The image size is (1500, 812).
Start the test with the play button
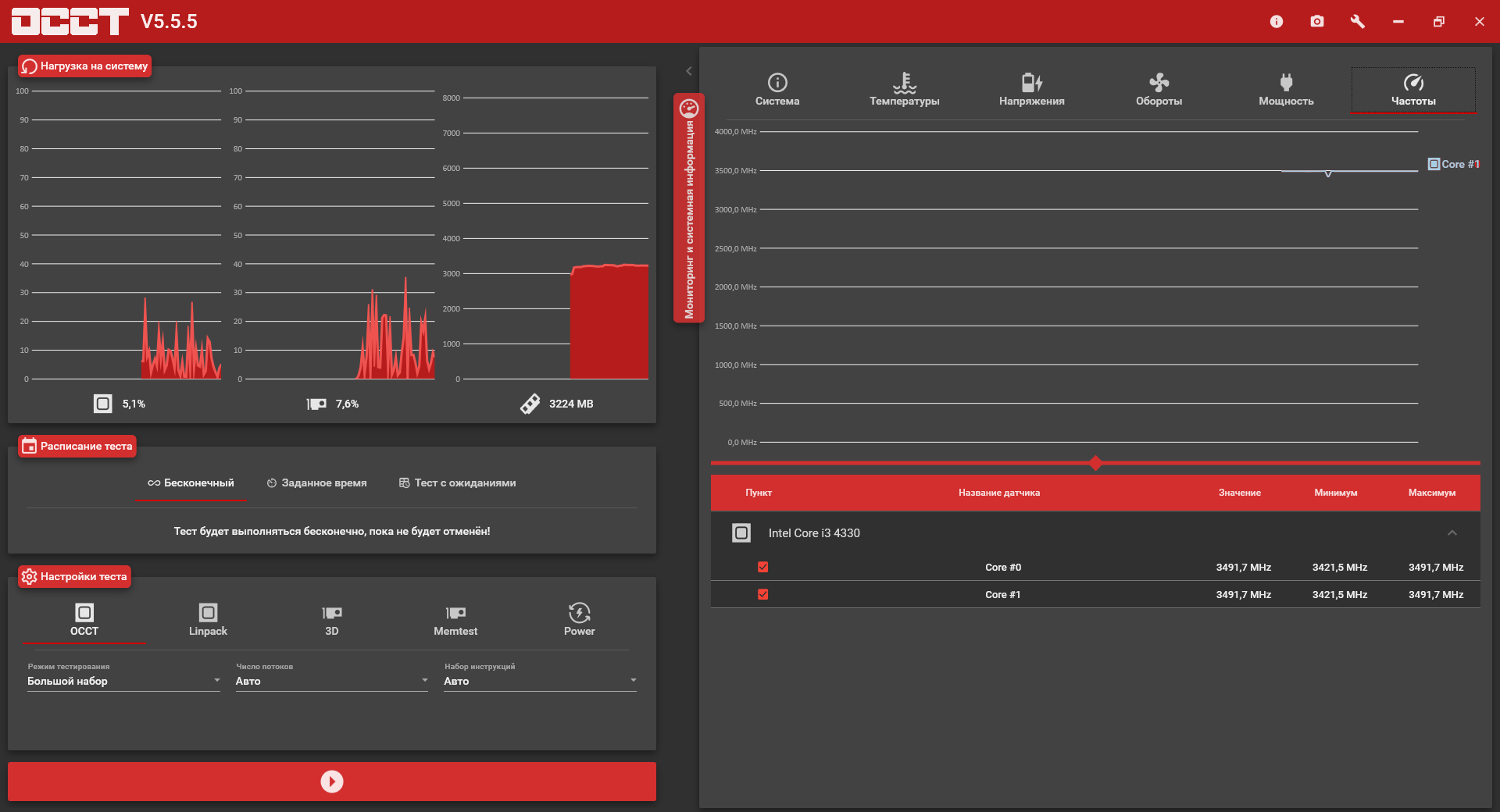[x=332, y=782]
